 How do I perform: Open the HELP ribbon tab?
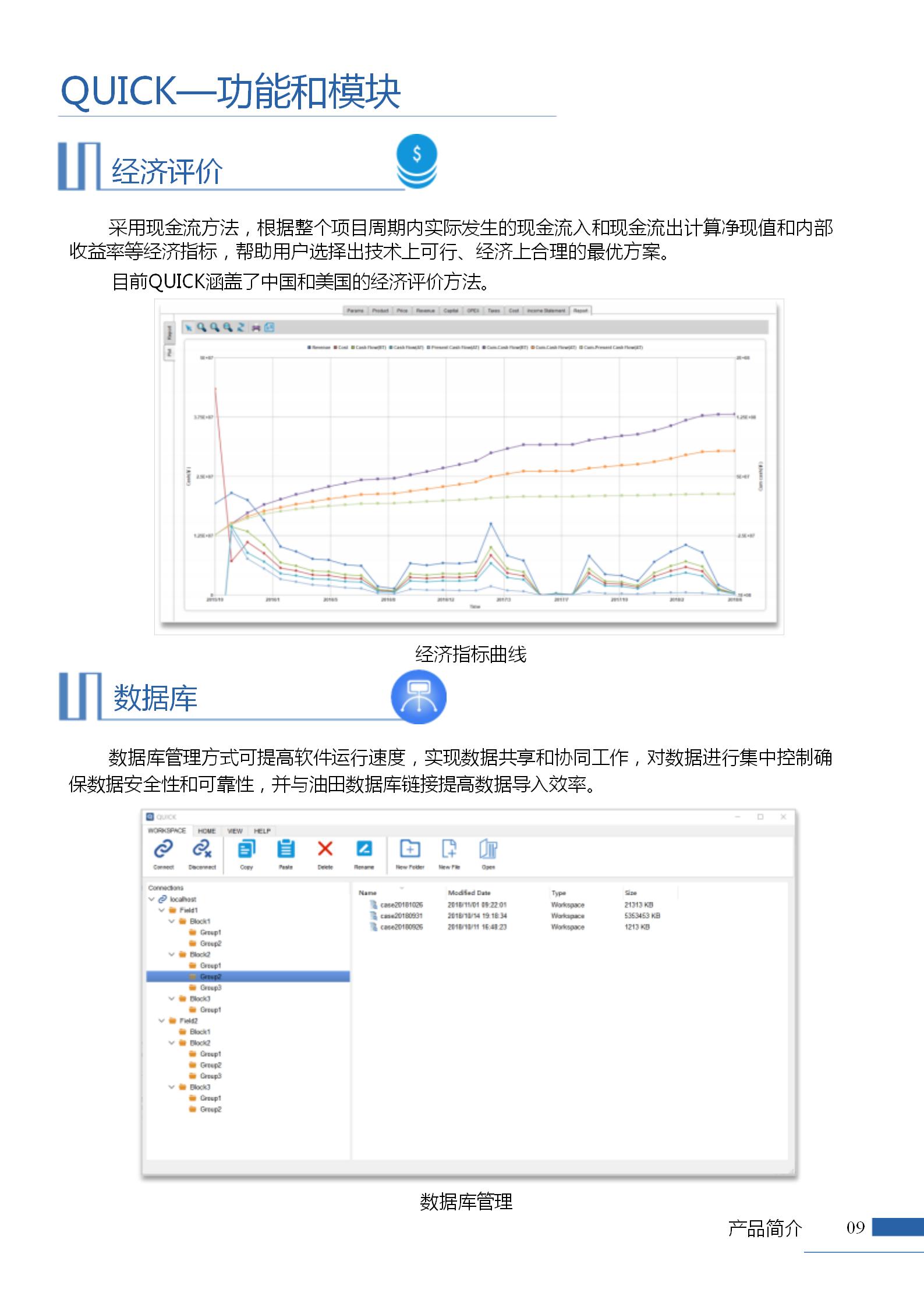262,831
